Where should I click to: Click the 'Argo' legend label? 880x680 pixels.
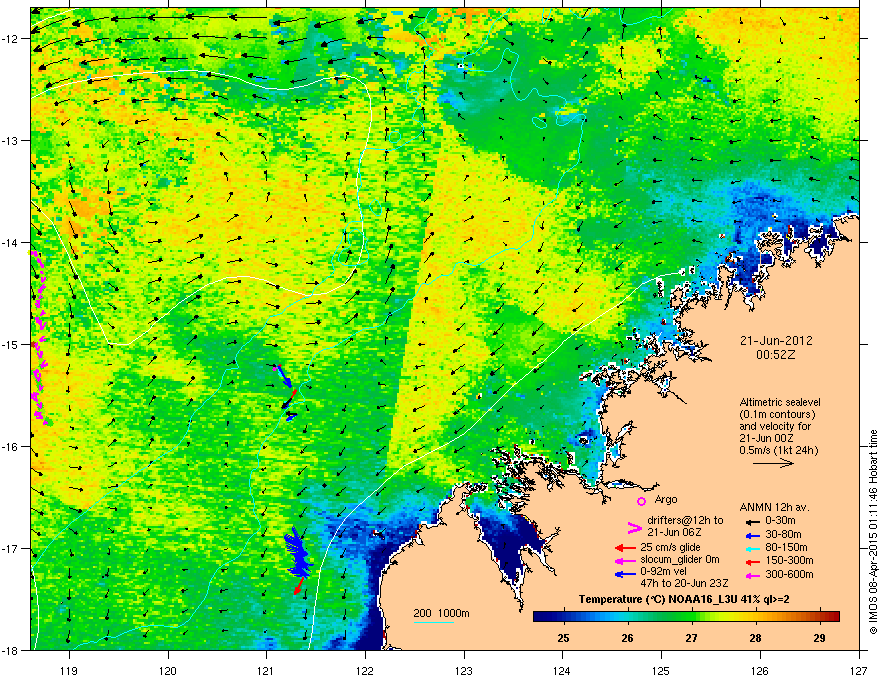click(x=666, y=499)
